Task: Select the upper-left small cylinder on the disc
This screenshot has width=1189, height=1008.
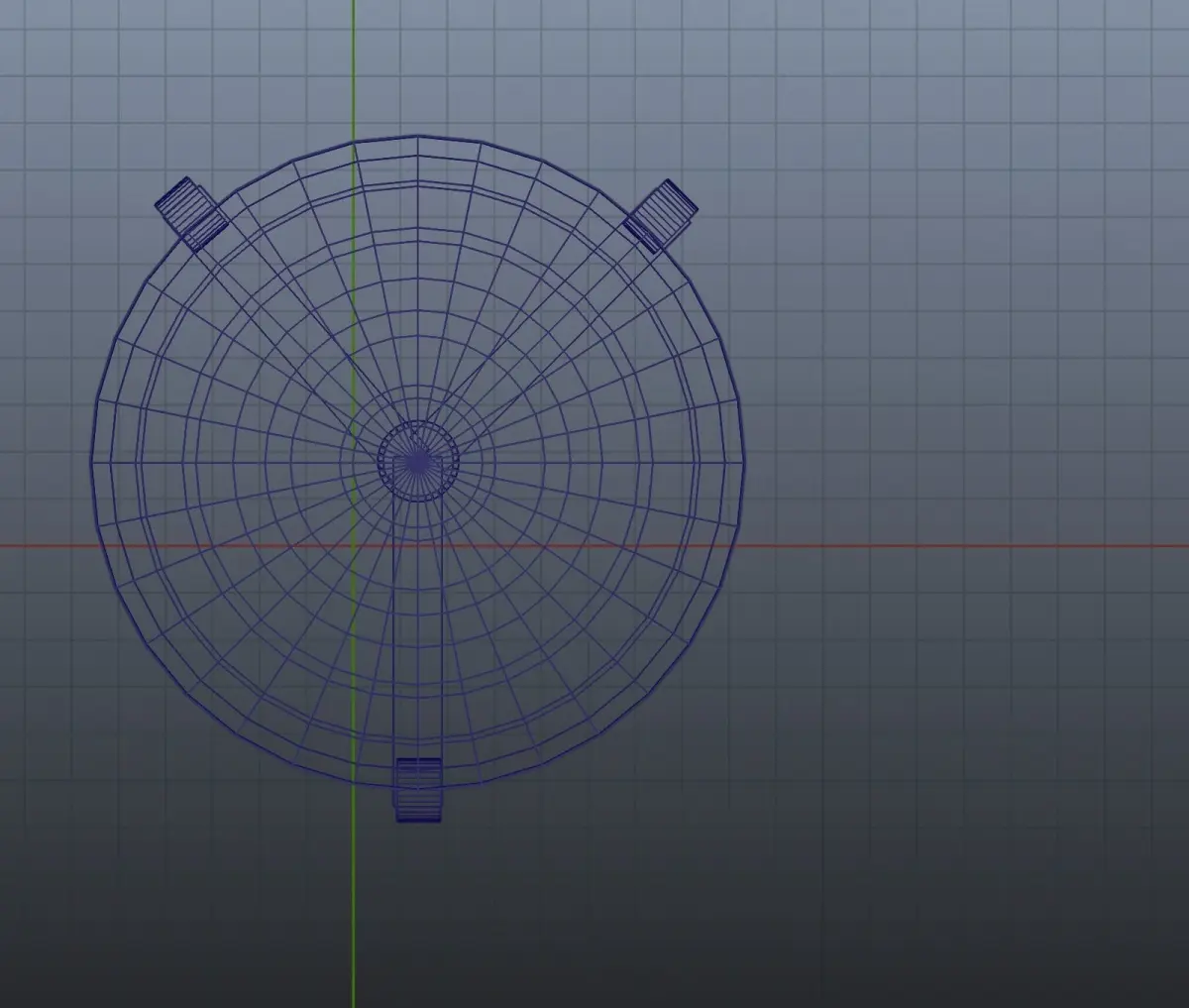Action: coord(192,213)
